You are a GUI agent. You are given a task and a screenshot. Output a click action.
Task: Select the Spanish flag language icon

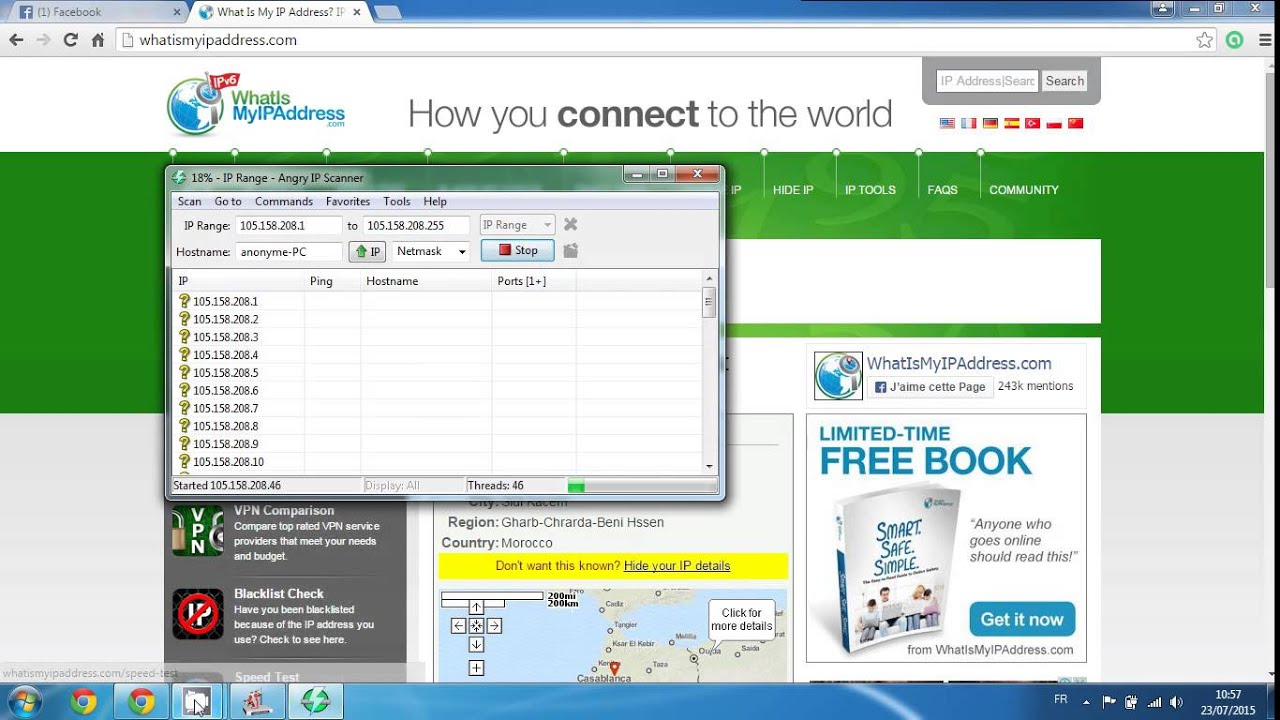[x=1011, y=123]
